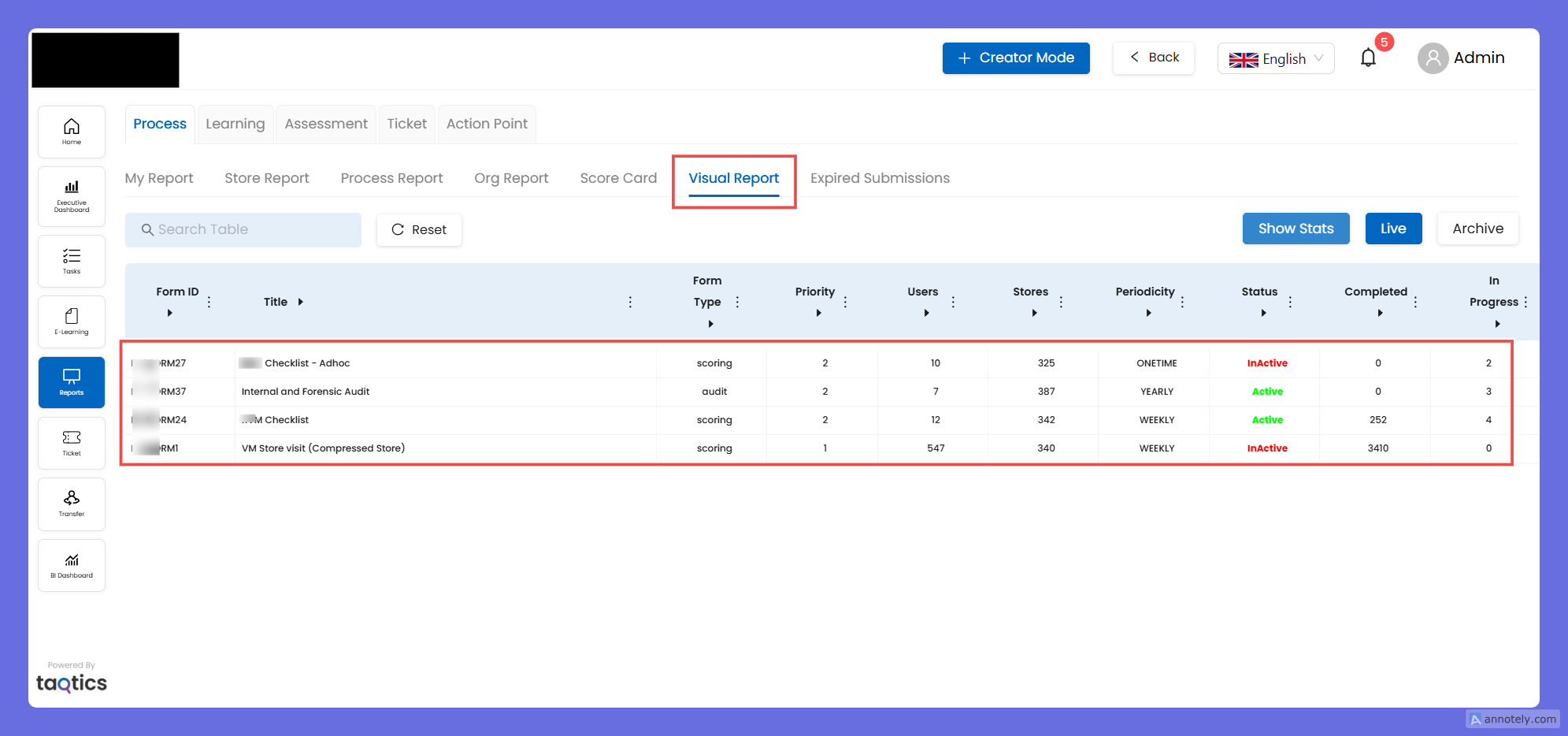Open the Admin user profile

(1462, 58)
